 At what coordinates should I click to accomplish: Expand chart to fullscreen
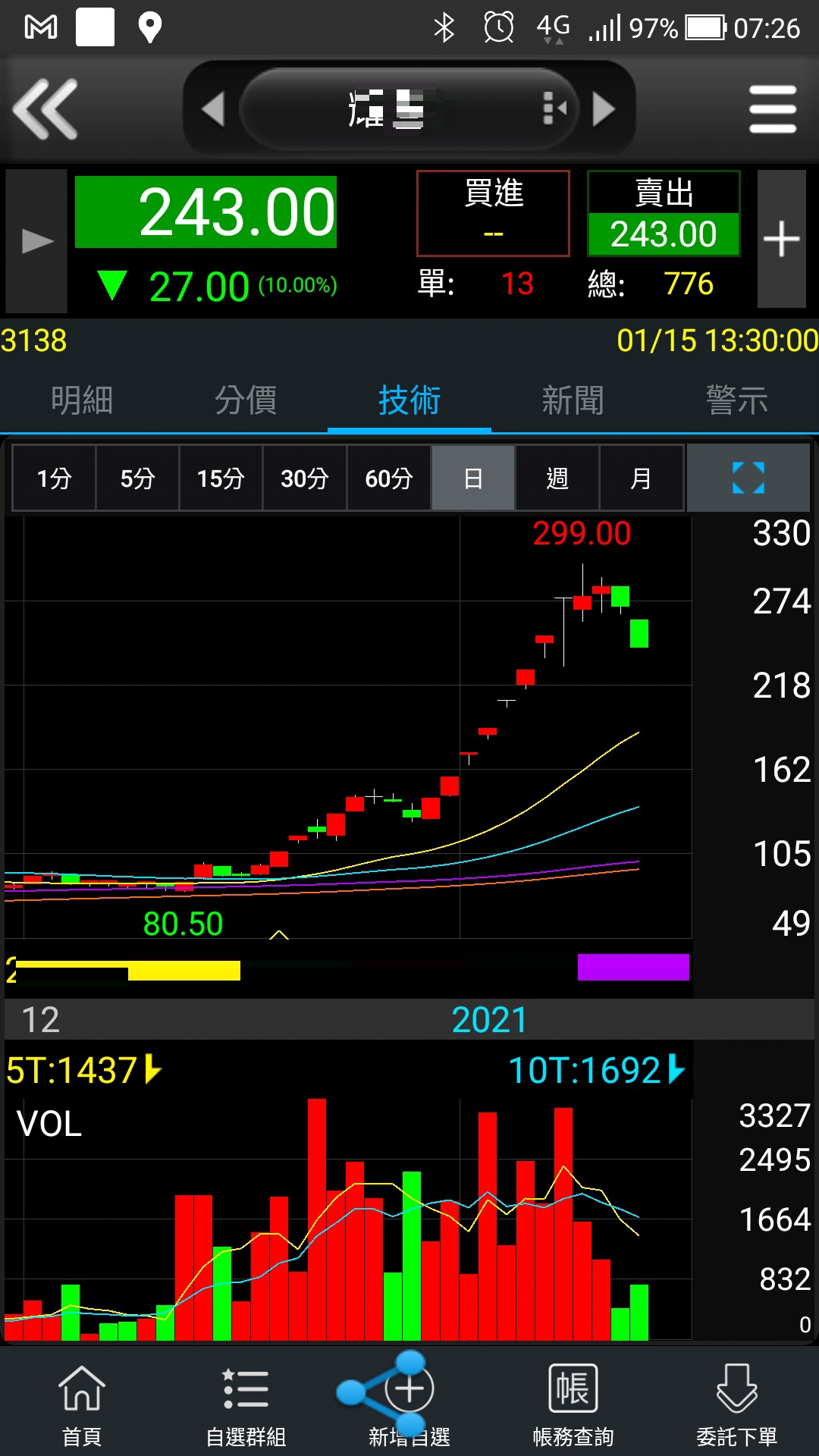[748, 479]
